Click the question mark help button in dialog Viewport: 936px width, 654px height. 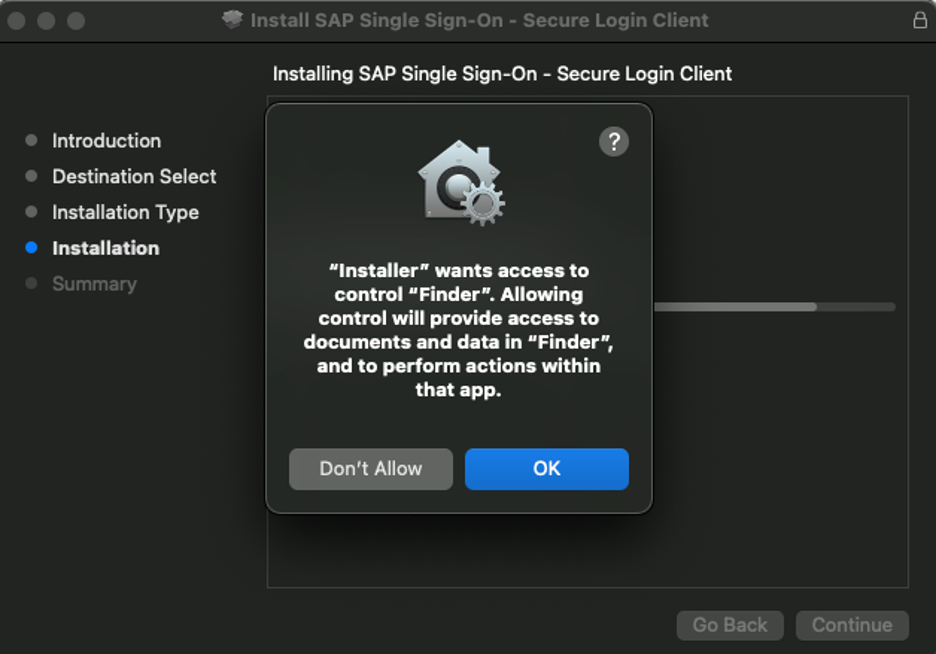[614, 142]
